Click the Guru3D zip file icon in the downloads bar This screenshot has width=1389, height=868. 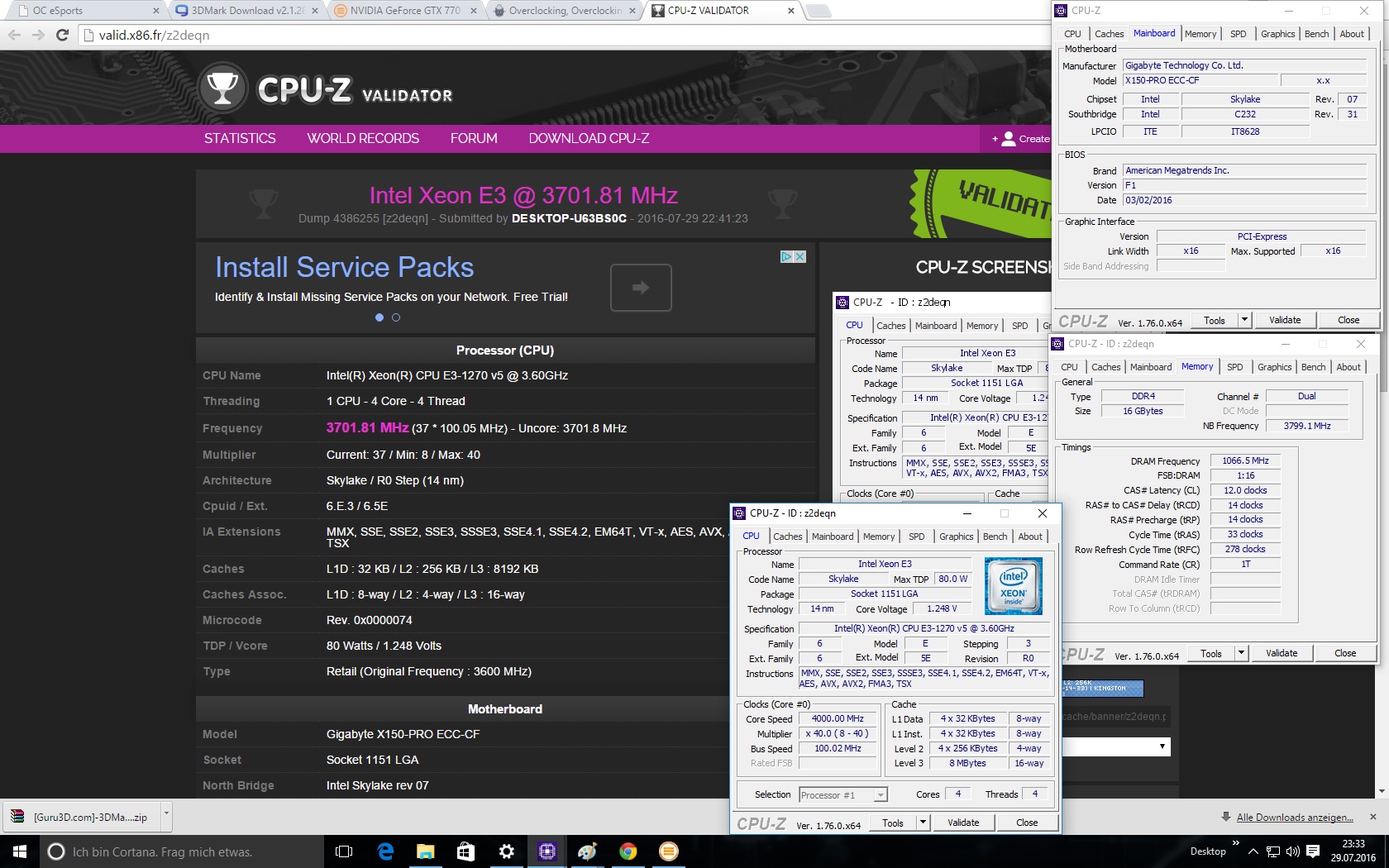click(x=17, y=817)
